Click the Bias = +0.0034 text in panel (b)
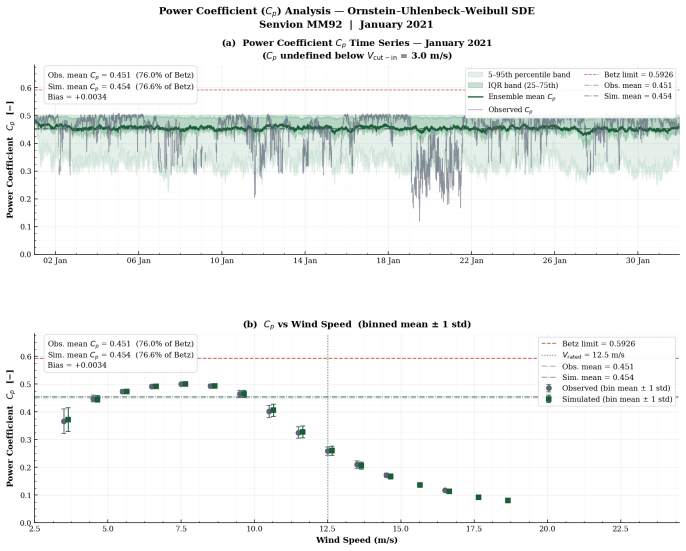 coord(77,365)
